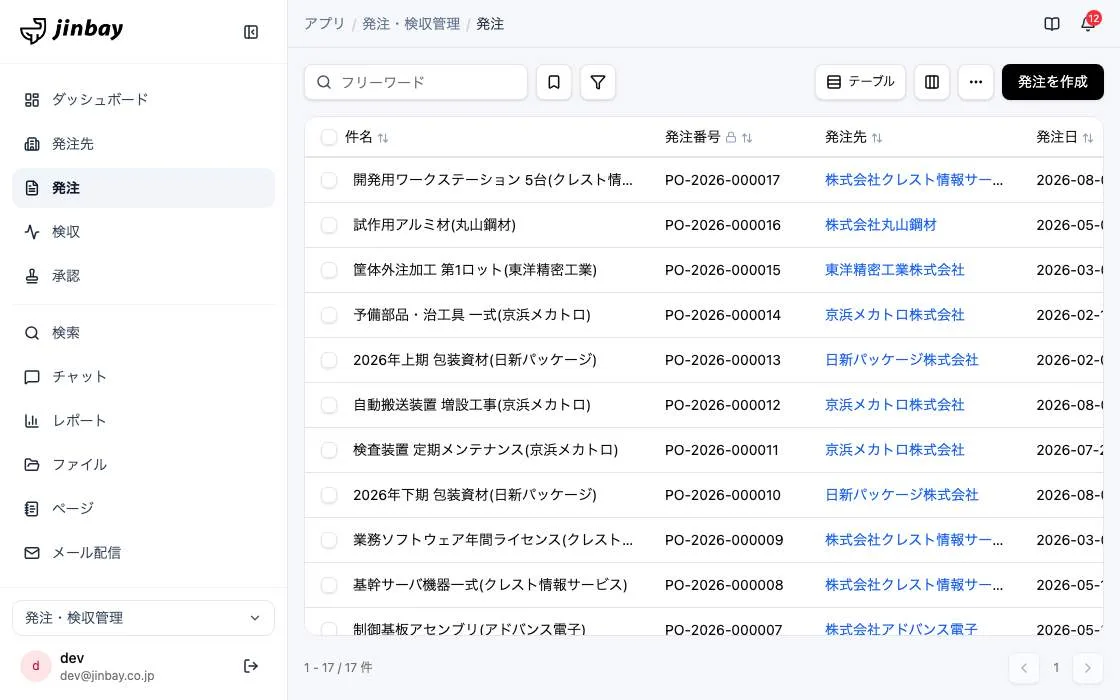The height and width of the screenshot is (700, 1120).
Task: Open the documentation book icon
Action: 1051,24
